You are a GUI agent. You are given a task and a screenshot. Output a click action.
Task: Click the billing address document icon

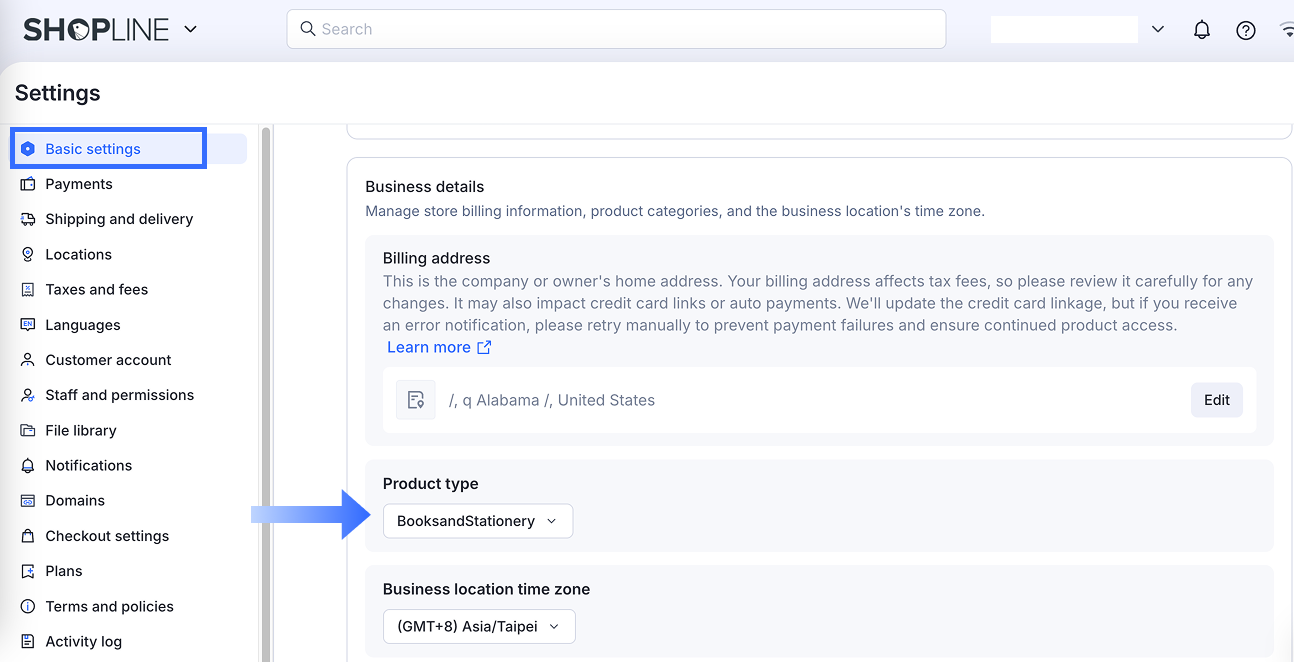(416, 400)
